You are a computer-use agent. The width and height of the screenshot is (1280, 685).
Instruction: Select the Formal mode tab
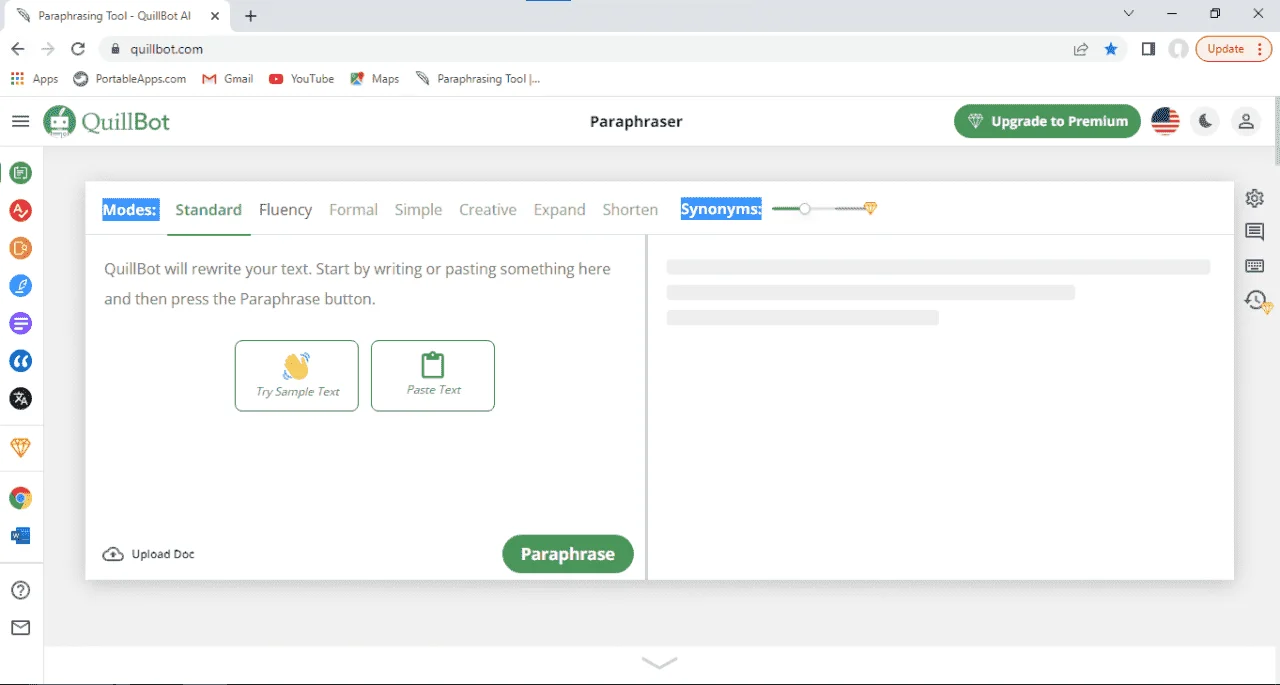(x=353, y=210)
